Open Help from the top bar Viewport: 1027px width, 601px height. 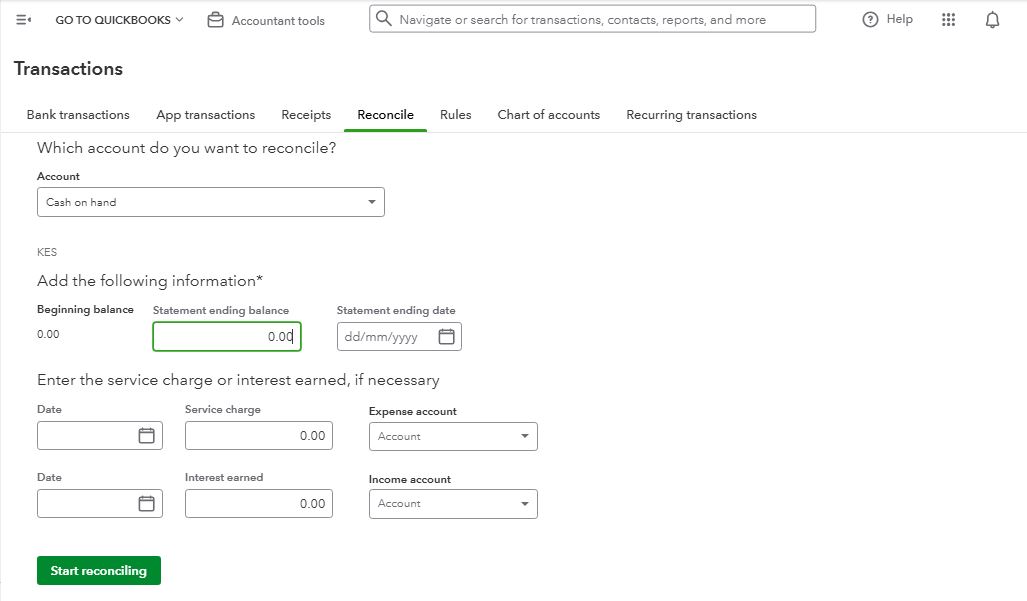point(888,19)
